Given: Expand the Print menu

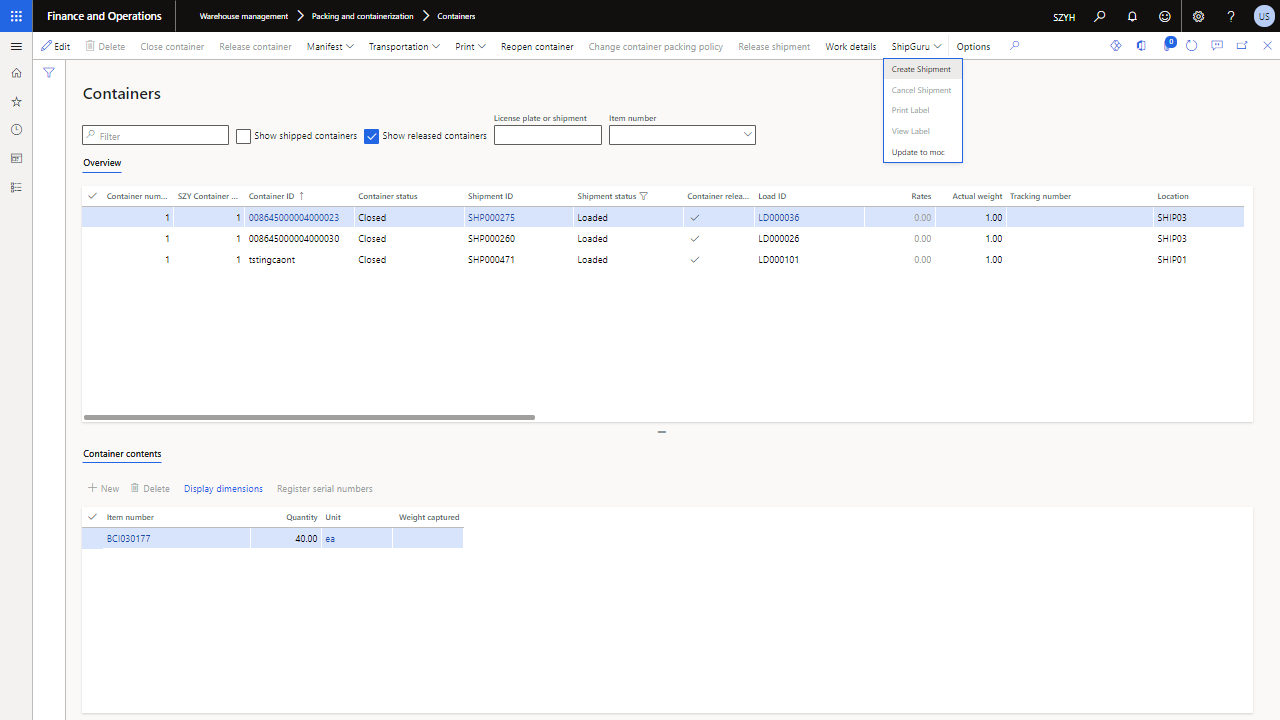Looking at the screenshot, I should point(470,47).
